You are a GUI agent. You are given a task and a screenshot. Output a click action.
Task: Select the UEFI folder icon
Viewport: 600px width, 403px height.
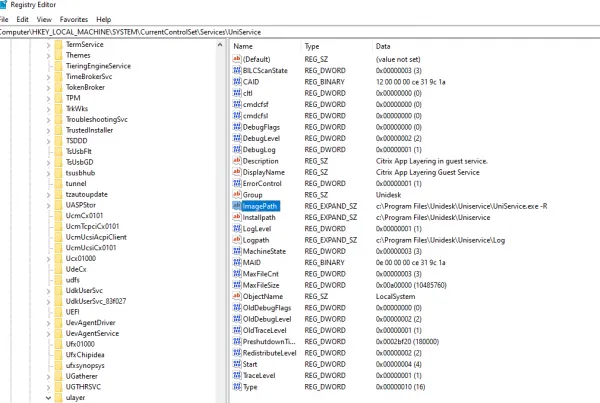point(59,312)
